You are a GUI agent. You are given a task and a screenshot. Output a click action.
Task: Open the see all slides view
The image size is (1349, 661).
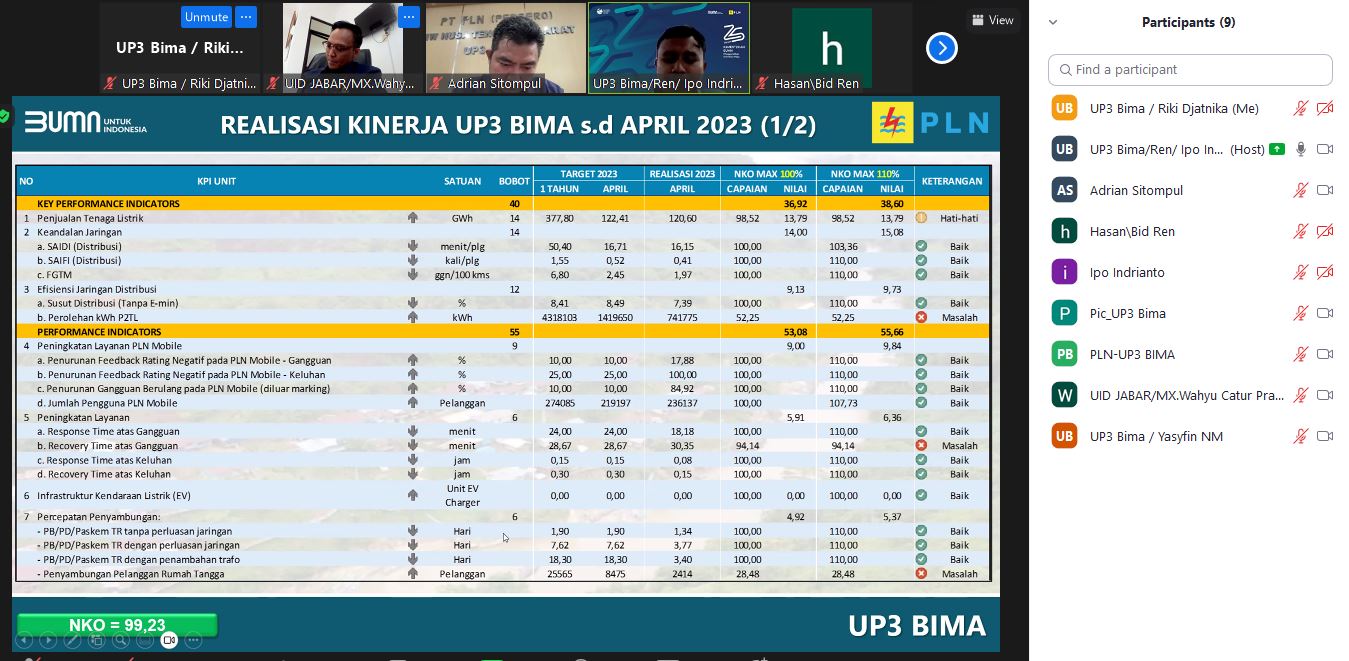97,640
